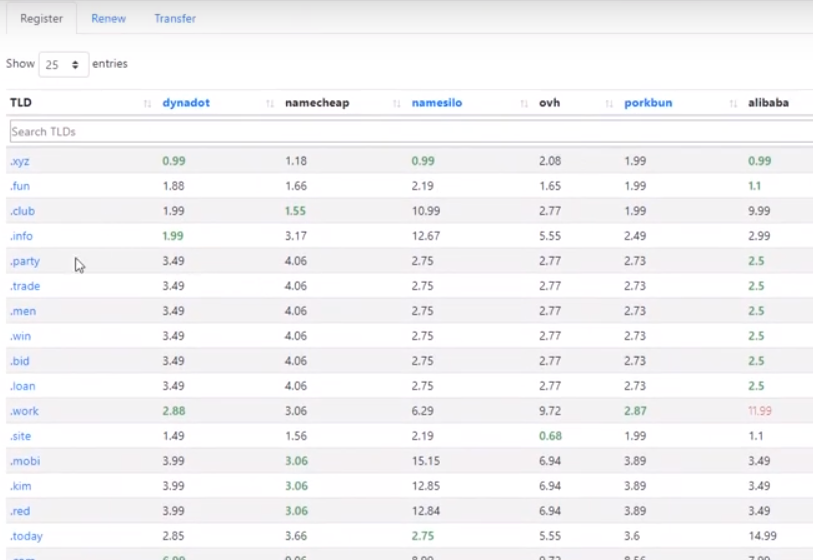Select ovh price 9.72 for .work
This screenshot has height=560, width=813.
click(550, 411)
